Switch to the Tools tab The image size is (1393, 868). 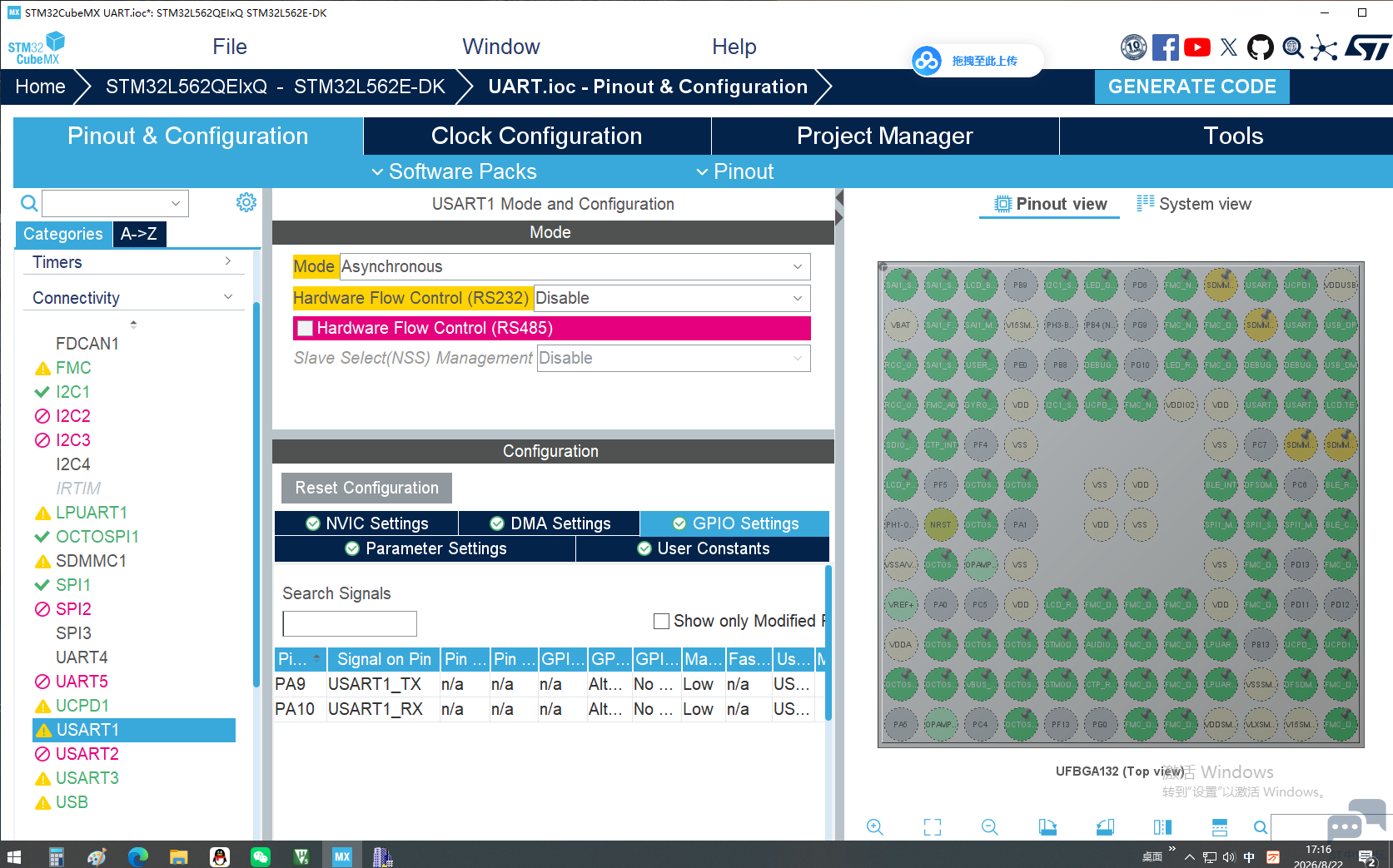[x=1233, y=136]
